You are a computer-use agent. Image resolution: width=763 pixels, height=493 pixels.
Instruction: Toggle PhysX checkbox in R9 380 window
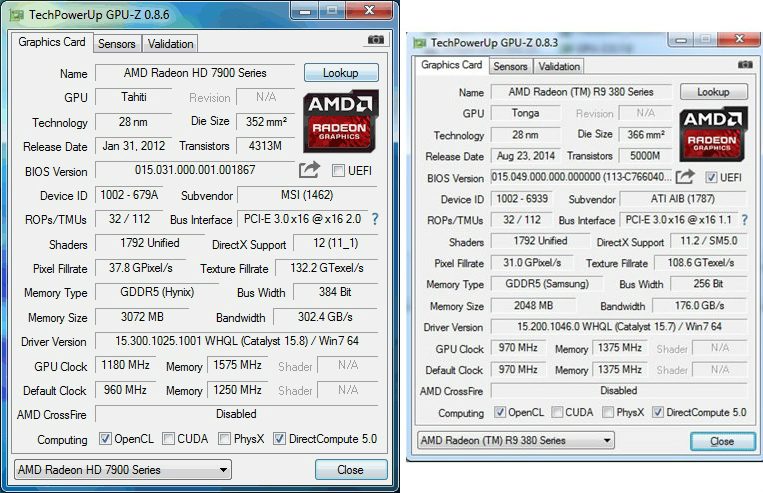coord(608,412)
